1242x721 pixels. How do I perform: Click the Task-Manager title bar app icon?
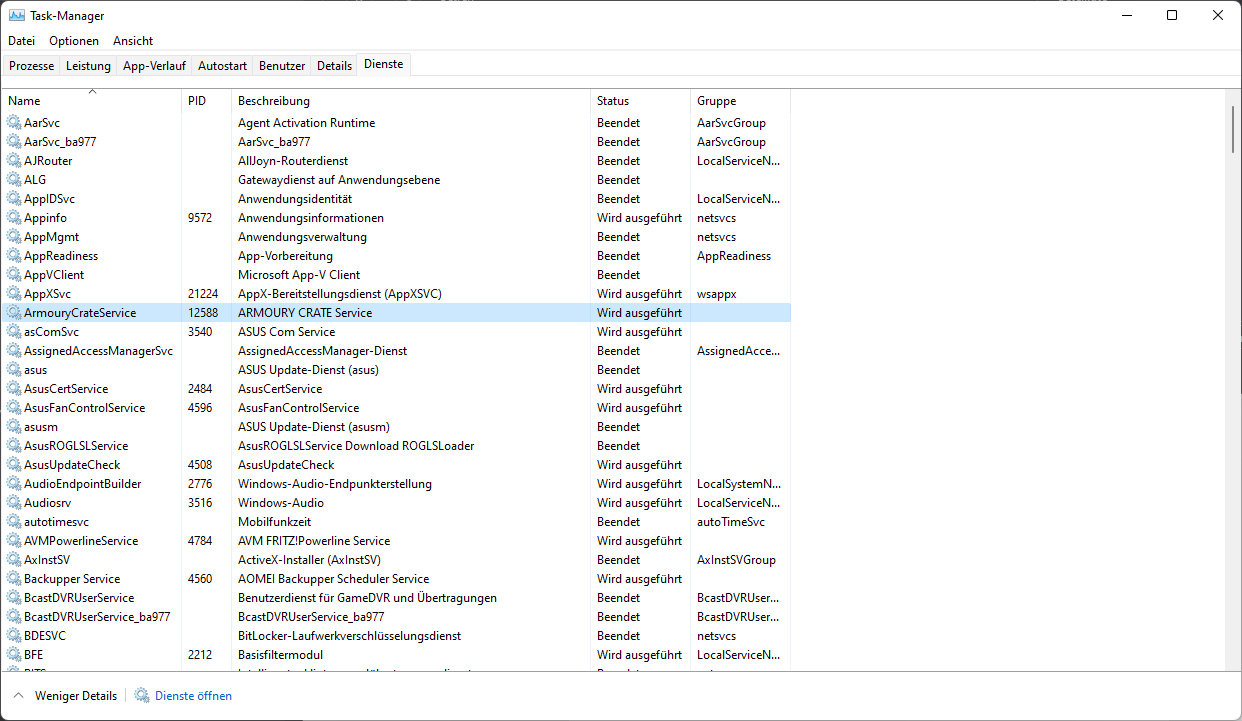click(x=17, y=15)
